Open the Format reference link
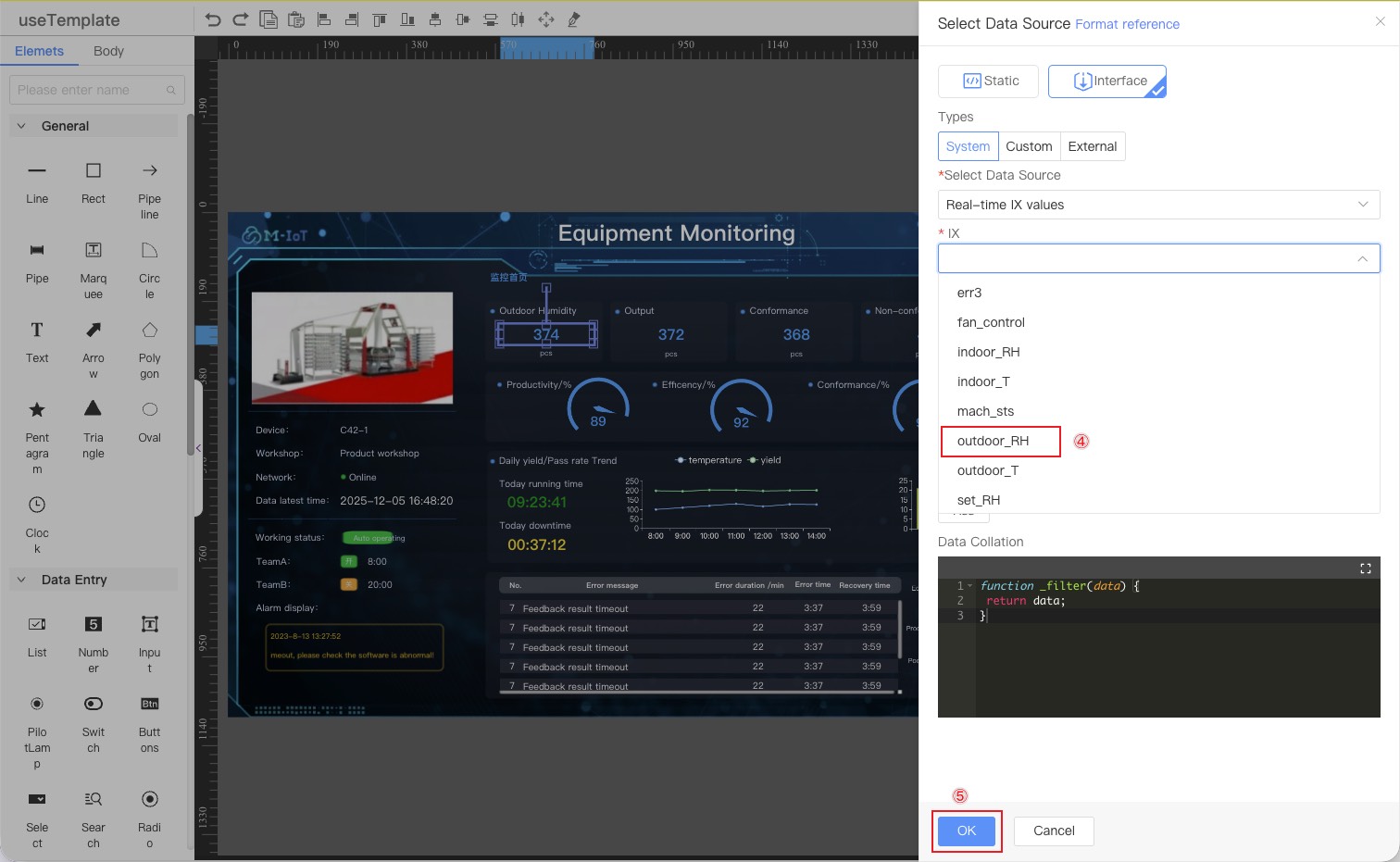The image size is (1400, 862). (x=1127, y=24)
